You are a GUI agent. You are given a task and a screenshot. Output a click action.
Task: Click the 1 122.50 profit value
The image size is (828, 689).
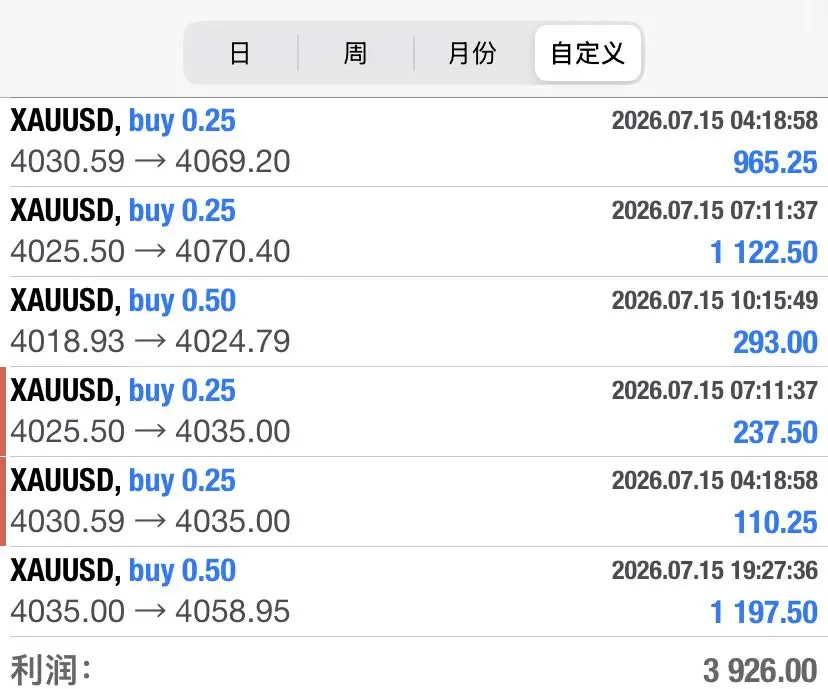click(x=764, y=252)
